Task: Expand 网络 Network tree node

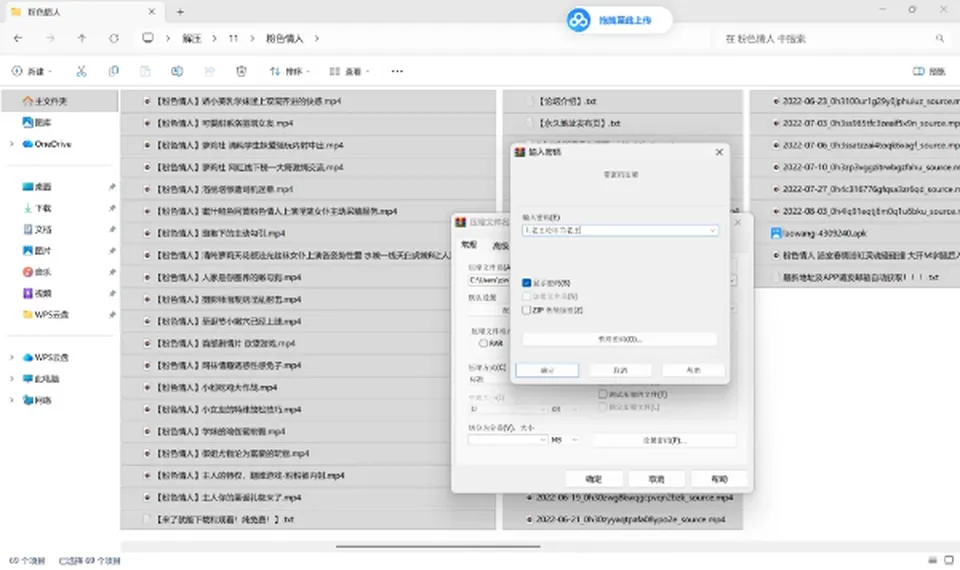Action: [x=11, y=400]
